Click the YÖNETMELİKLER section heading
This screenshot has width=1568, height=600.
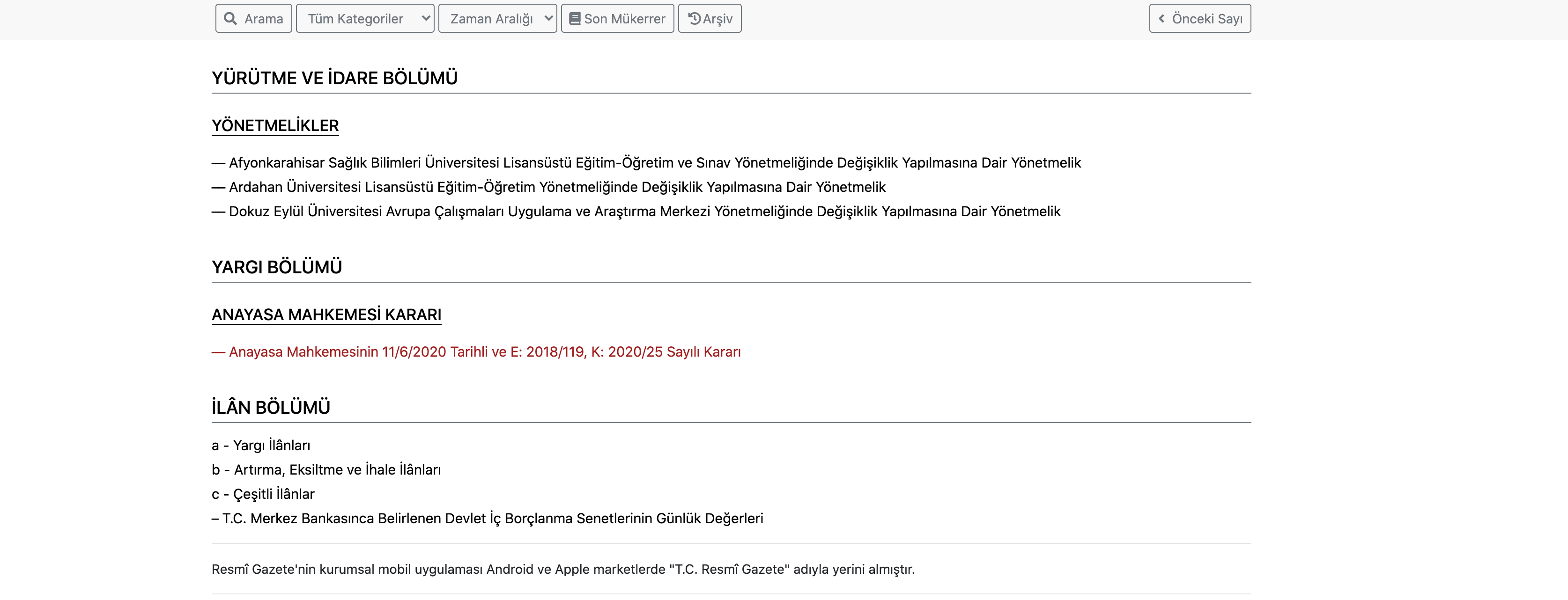[275, 126]
